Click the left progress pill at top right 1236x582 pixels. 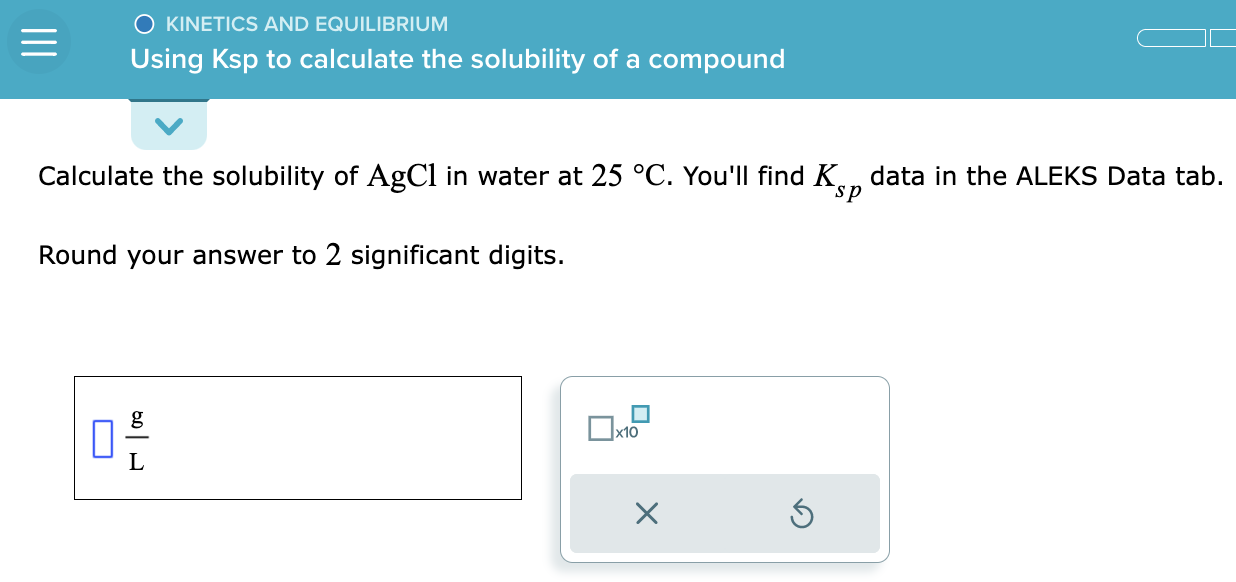(x=1172, y=37)
